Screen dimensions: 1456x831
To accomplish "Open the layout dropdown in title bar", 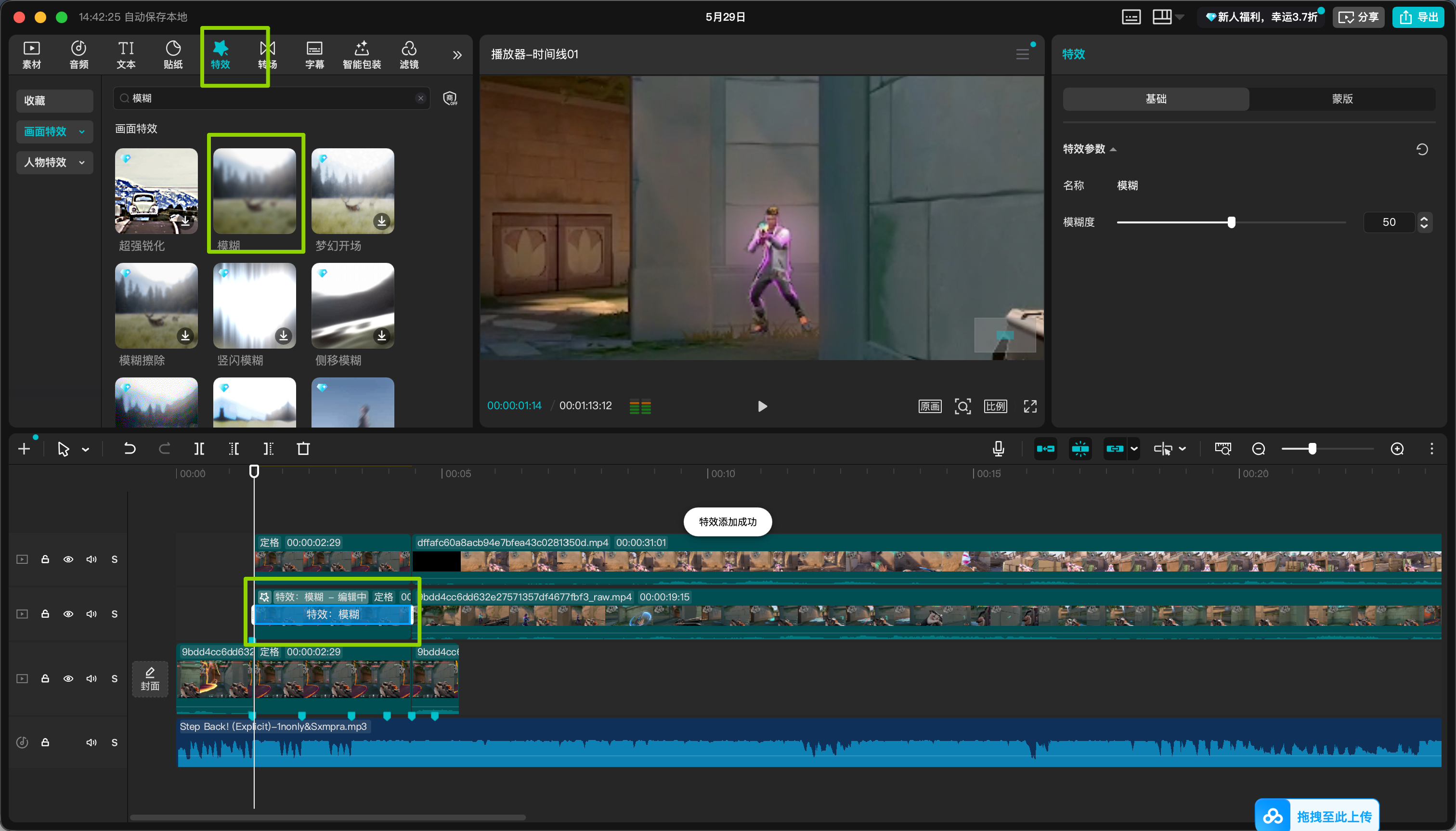I will pos(1179,17).
